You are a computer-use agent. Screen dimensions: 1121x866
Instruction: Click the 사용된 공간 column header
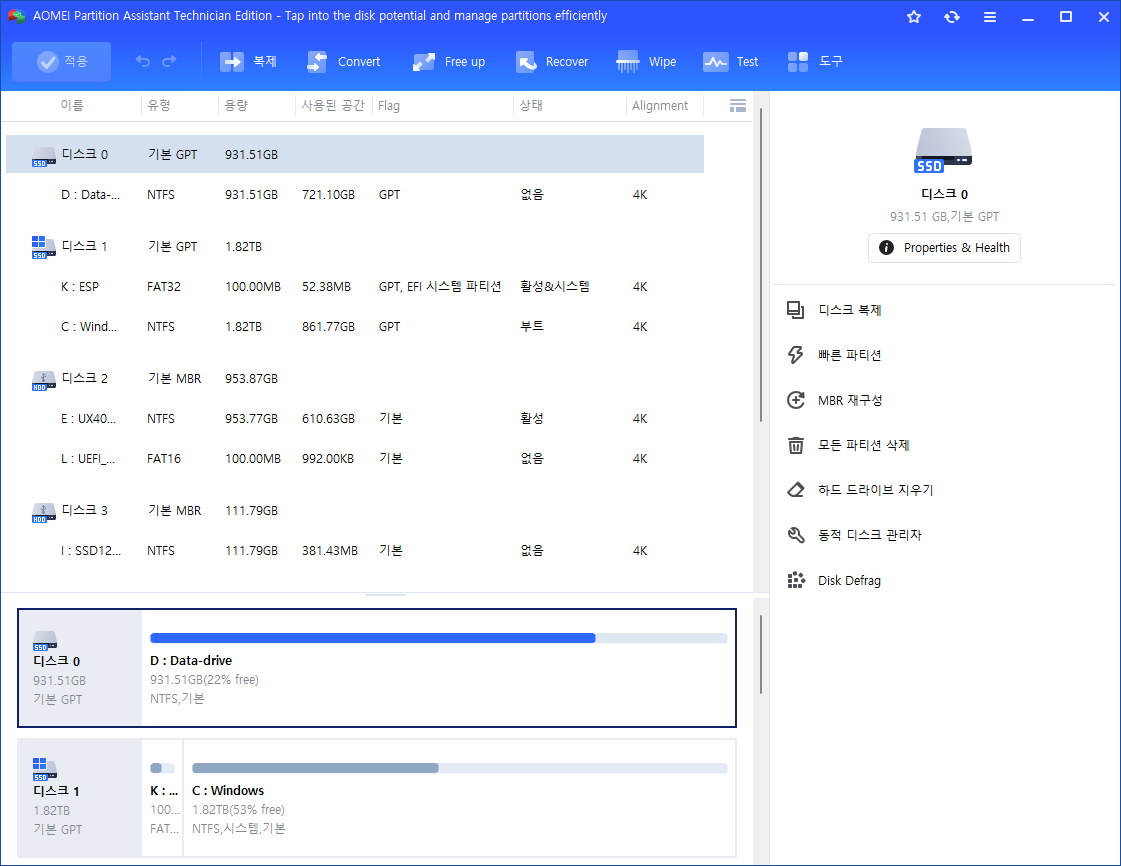(333, 105)
